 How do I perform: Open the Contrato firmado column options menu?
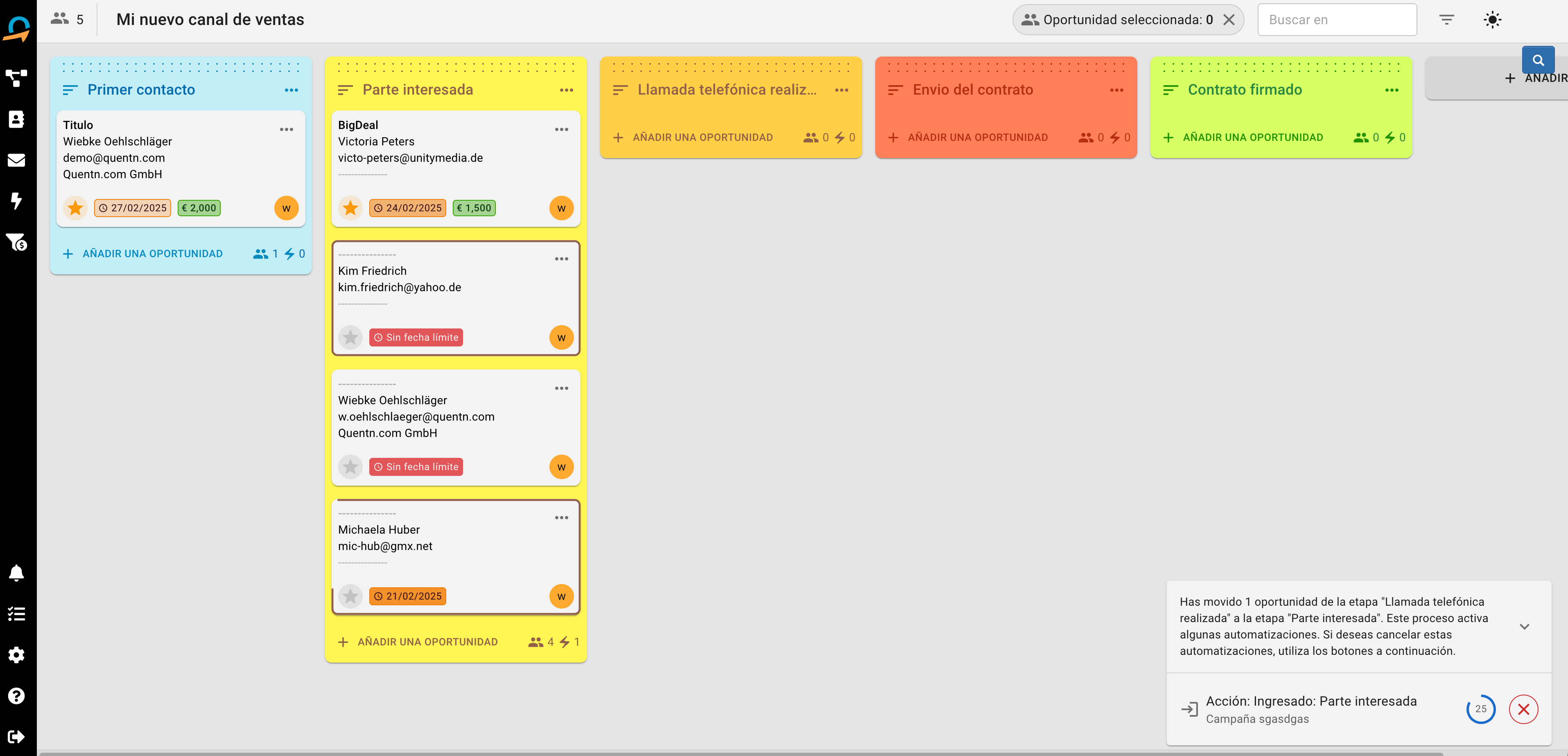[1392, 90]
